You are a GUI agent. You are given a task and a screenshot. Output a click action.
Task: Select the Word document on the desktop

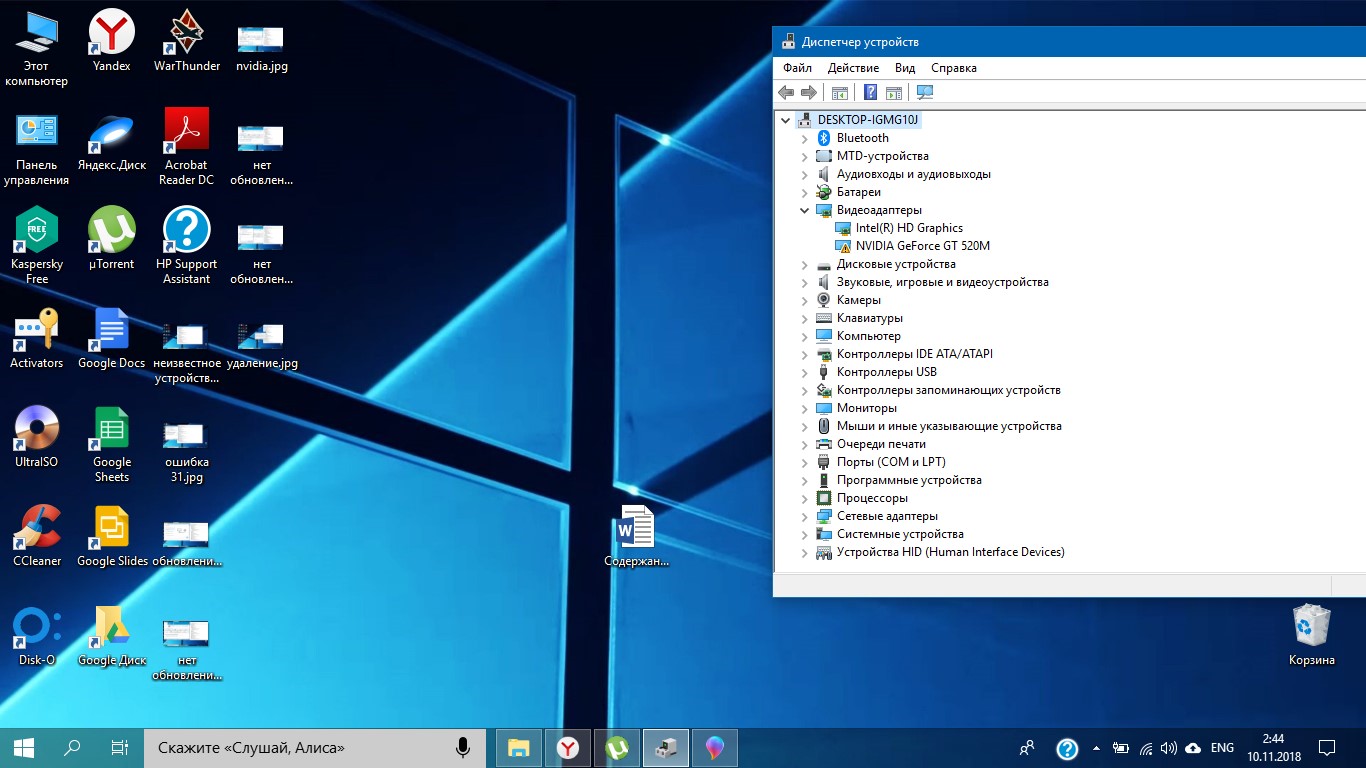tap(636, 536)
